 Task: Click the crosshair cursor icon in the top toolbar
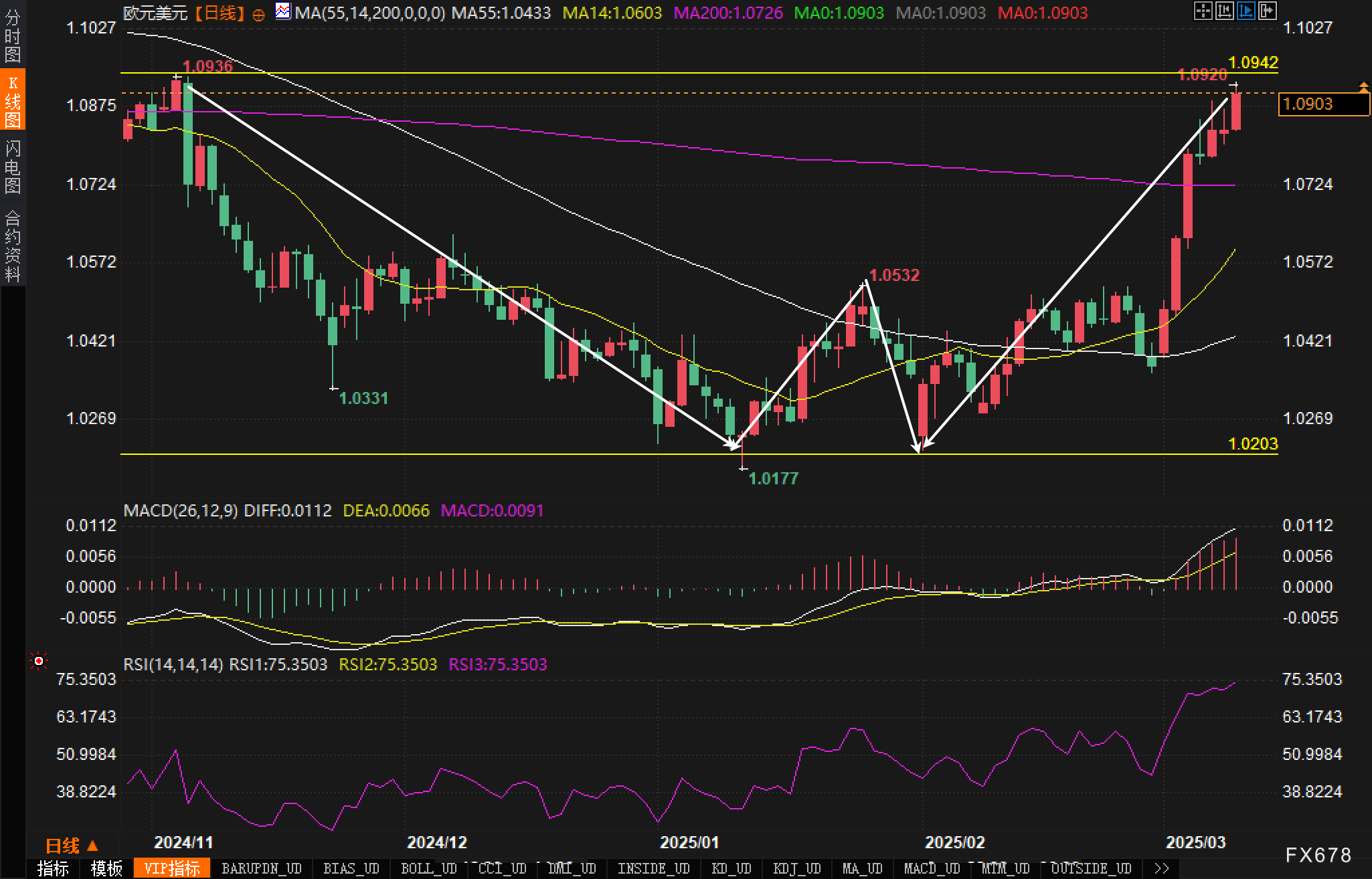click(1203, 11)
